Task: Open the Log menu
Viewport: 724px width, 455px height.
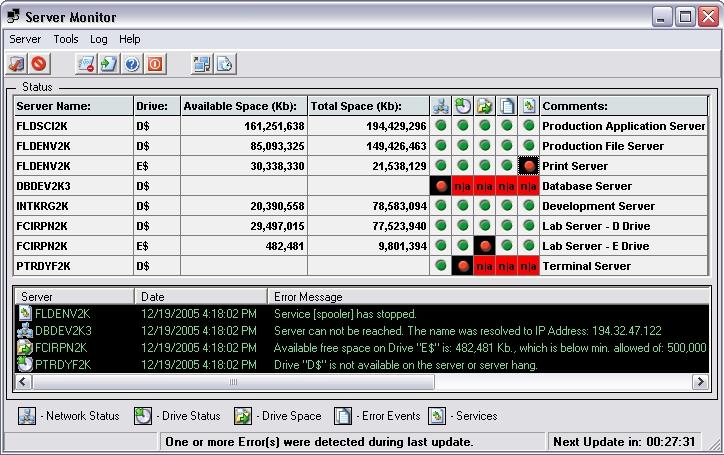Action: point(99,39)
